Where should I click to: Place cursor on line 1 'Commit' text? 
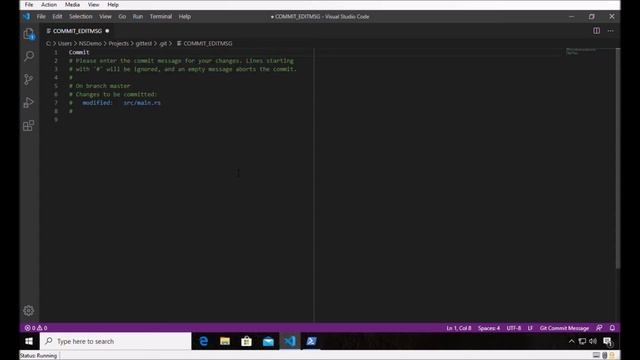point(79,52)
